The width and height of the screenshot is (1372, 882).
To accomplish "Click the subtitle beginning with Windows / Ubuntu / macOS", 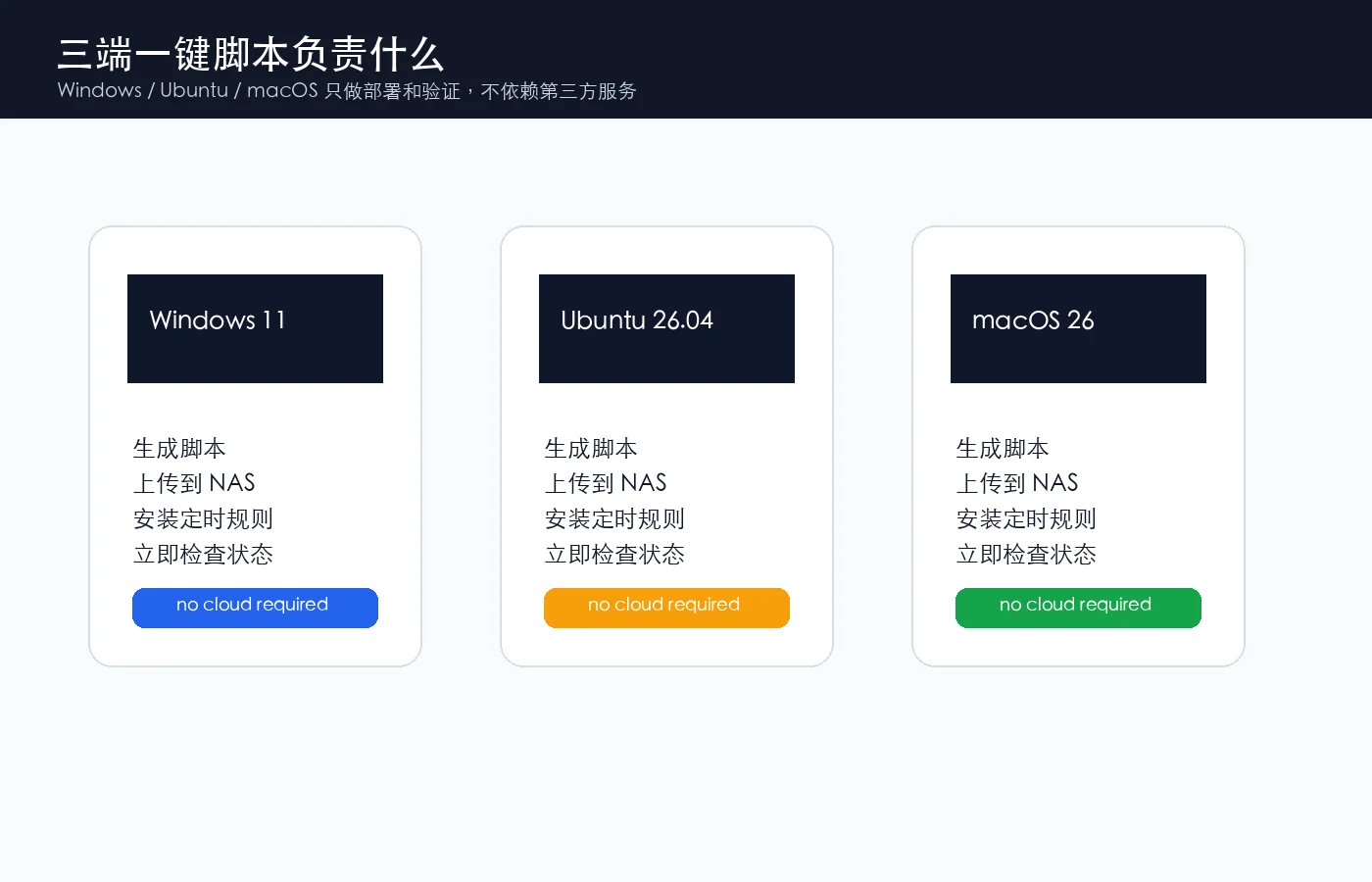I will click(347, 90).
